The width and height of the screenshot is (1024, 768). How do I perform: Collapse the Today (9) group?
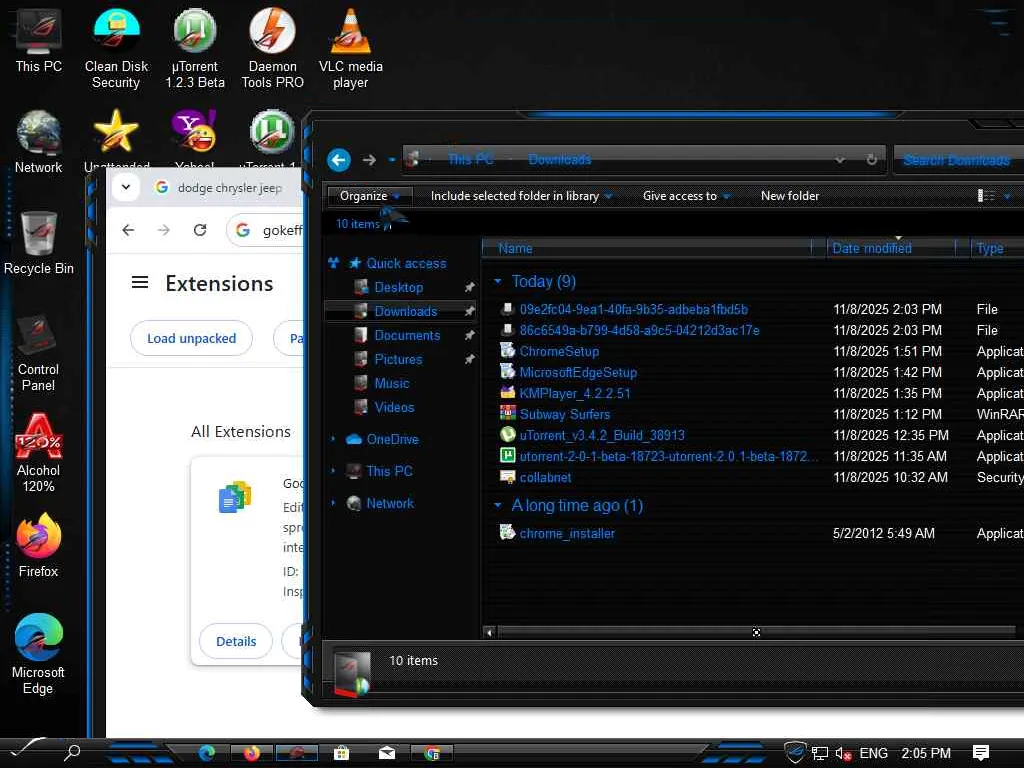pos(498,281)
